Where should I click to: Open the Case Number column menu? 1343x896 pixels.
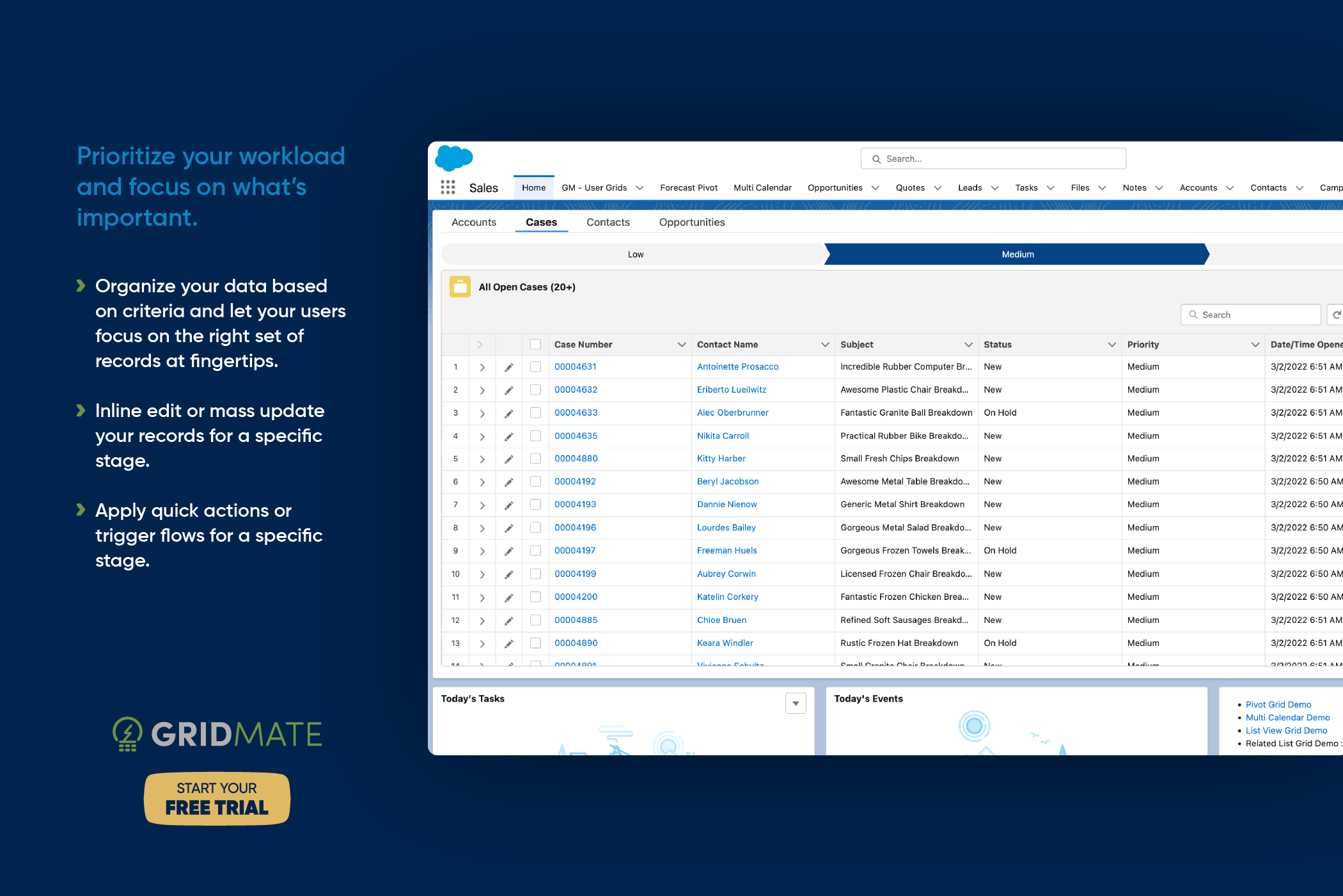point(680,344)
